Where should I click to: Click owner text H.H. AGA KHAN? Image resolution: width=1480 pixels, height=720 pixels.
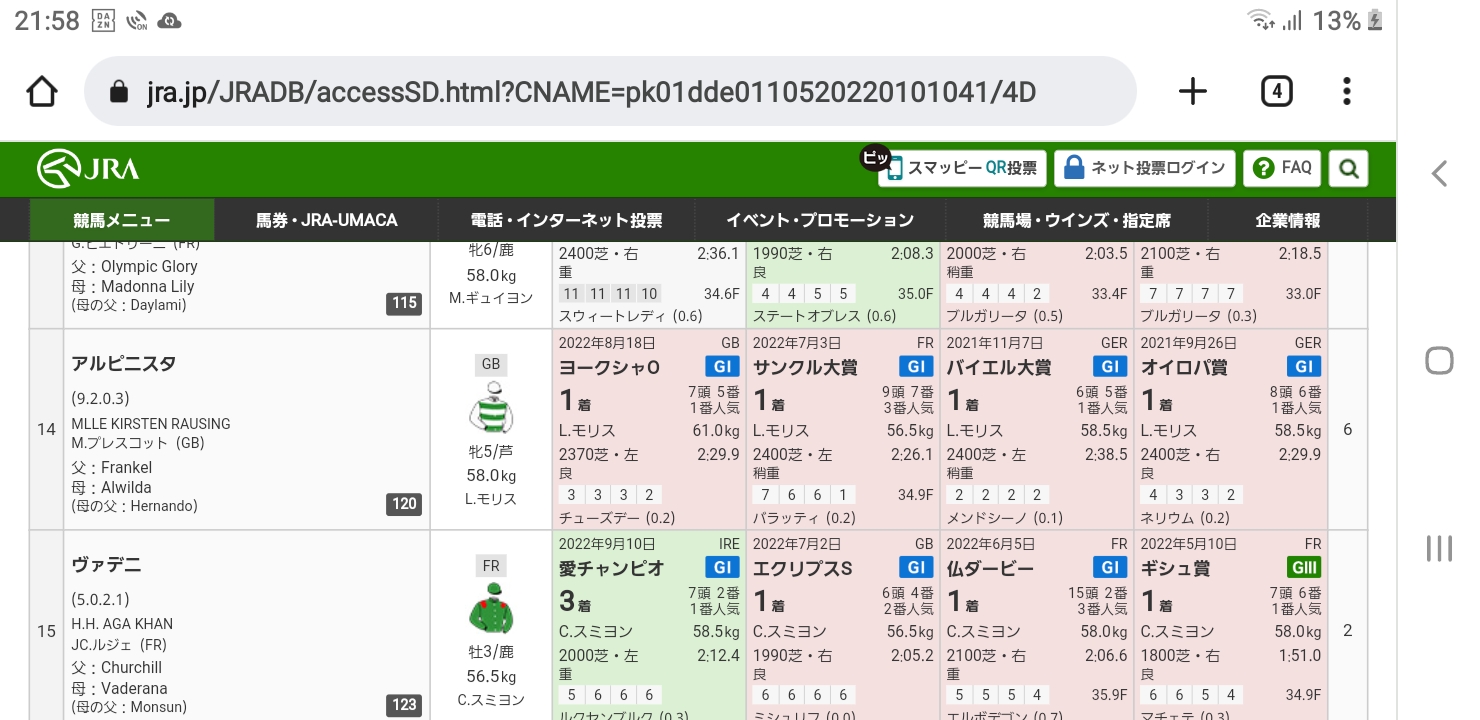[122, 624]
